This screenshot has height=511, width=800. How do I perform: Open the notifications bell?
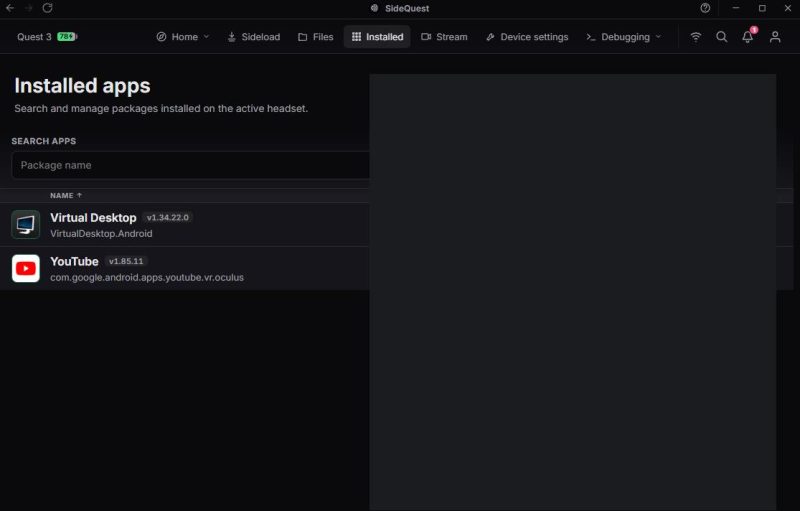click(x=747, y=37)
